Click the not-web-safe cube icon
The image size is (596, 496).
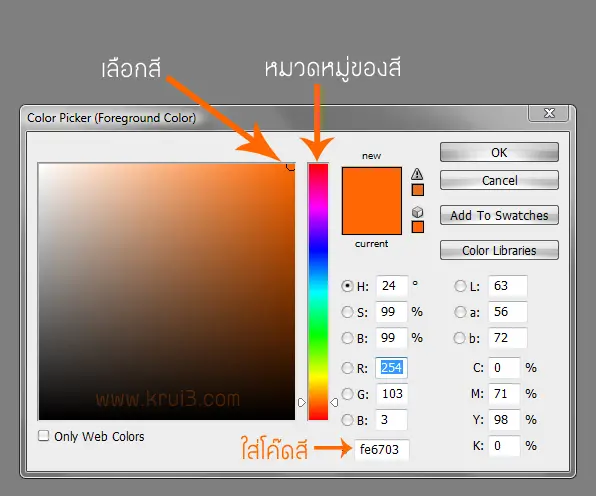click(x=417, y=212)
